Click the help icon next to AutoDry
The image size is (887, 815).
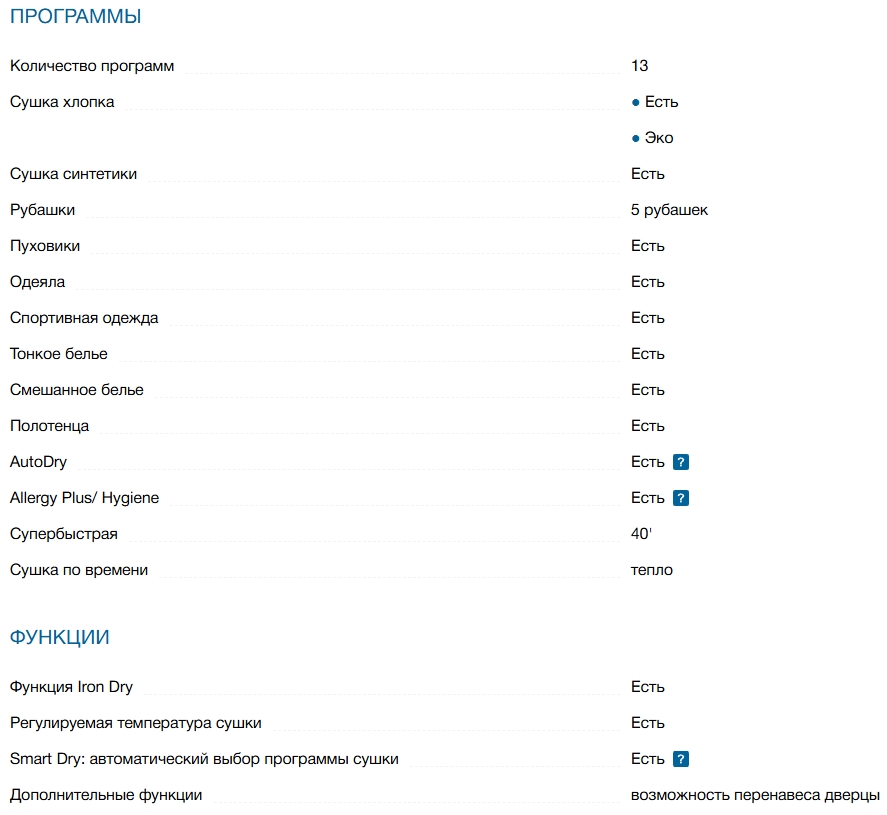click(x=681, y=462)
